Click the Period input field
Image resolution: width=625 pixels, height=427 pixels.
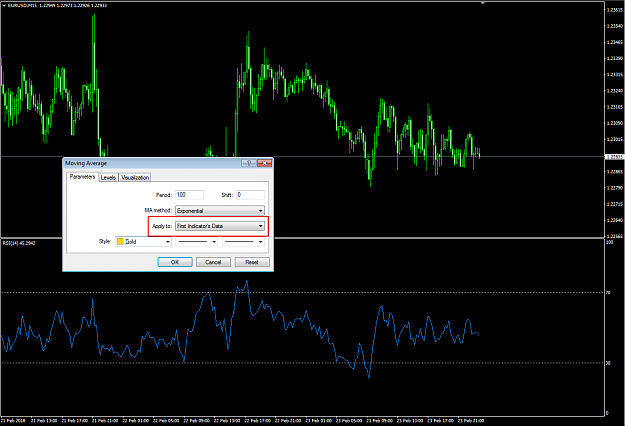[190, 195]
